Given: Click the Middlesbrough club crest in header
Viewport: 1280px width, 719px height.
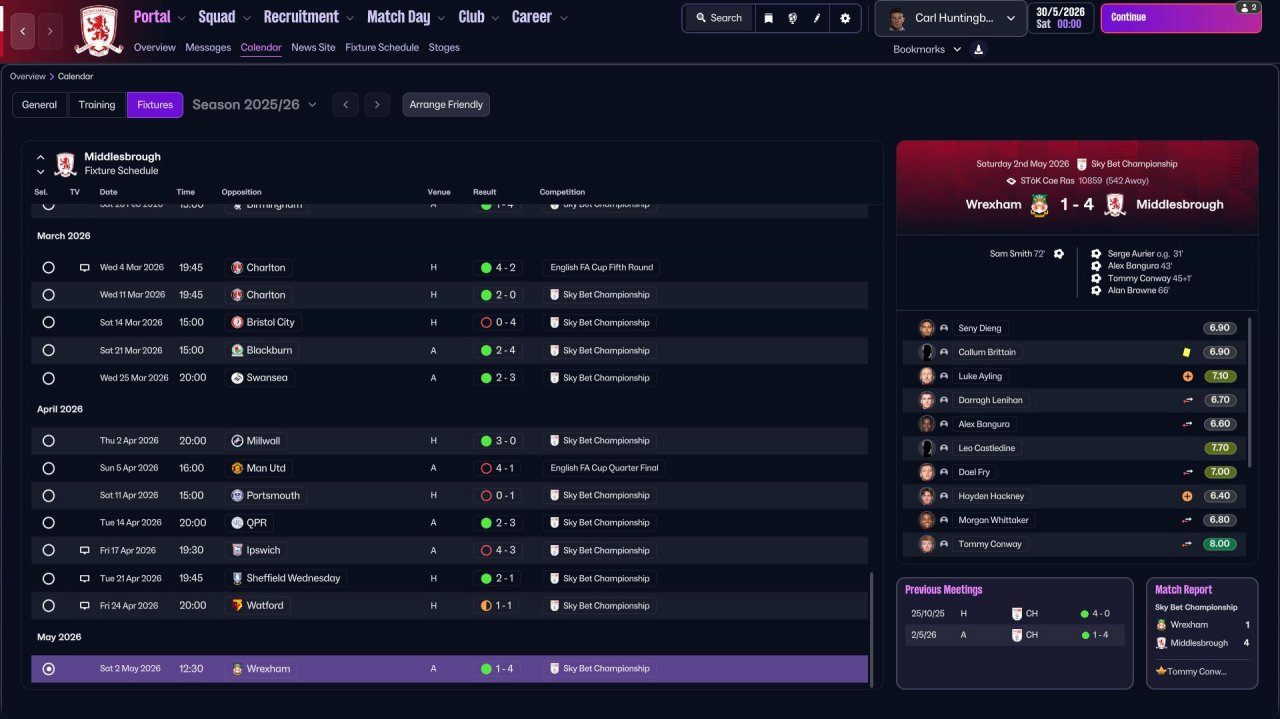Looking at the screenshot, I should (x=99, y=30).
